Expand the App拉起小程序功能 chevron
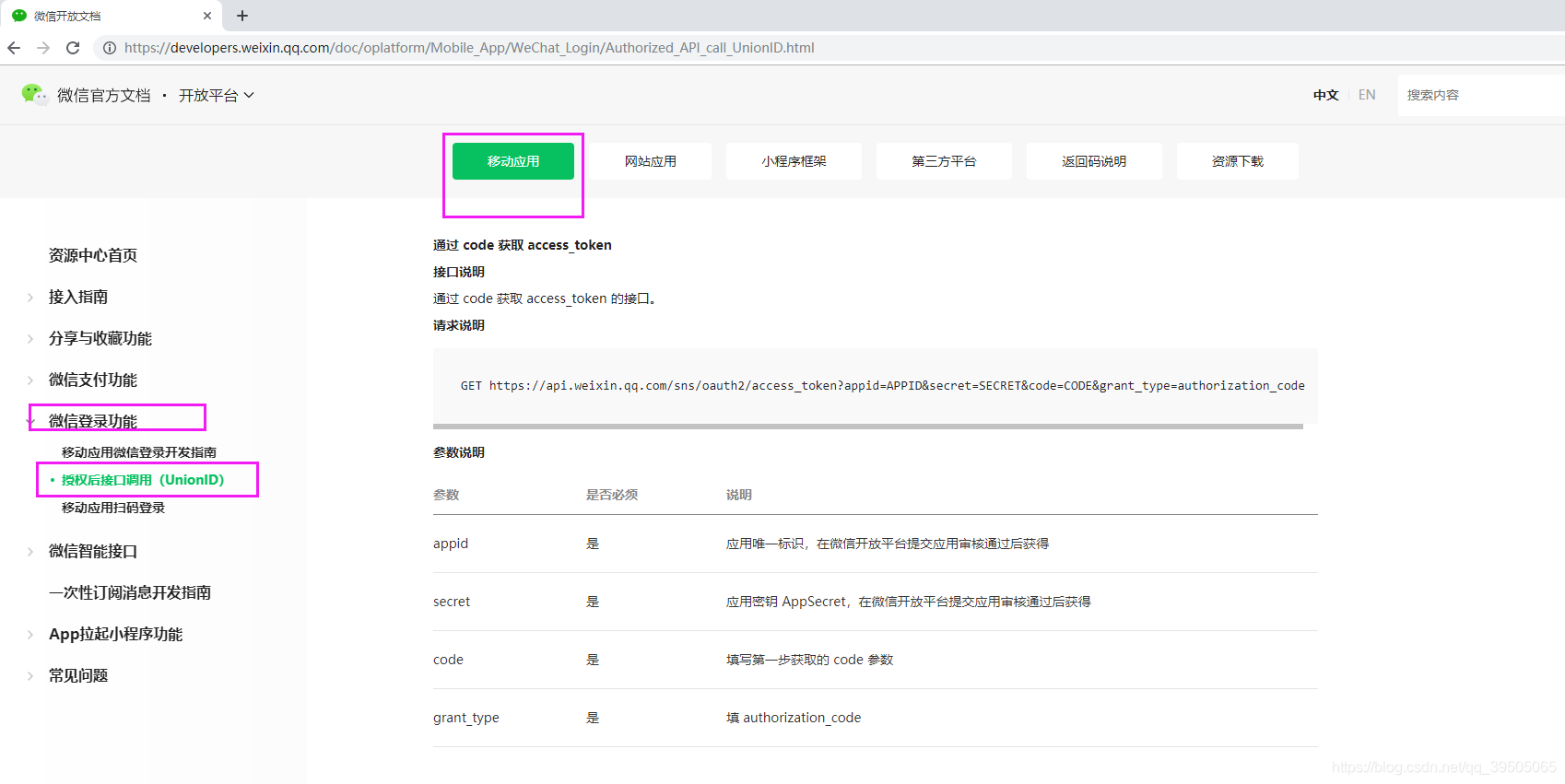Viewport: 1565px width, 784px height. 30,634
